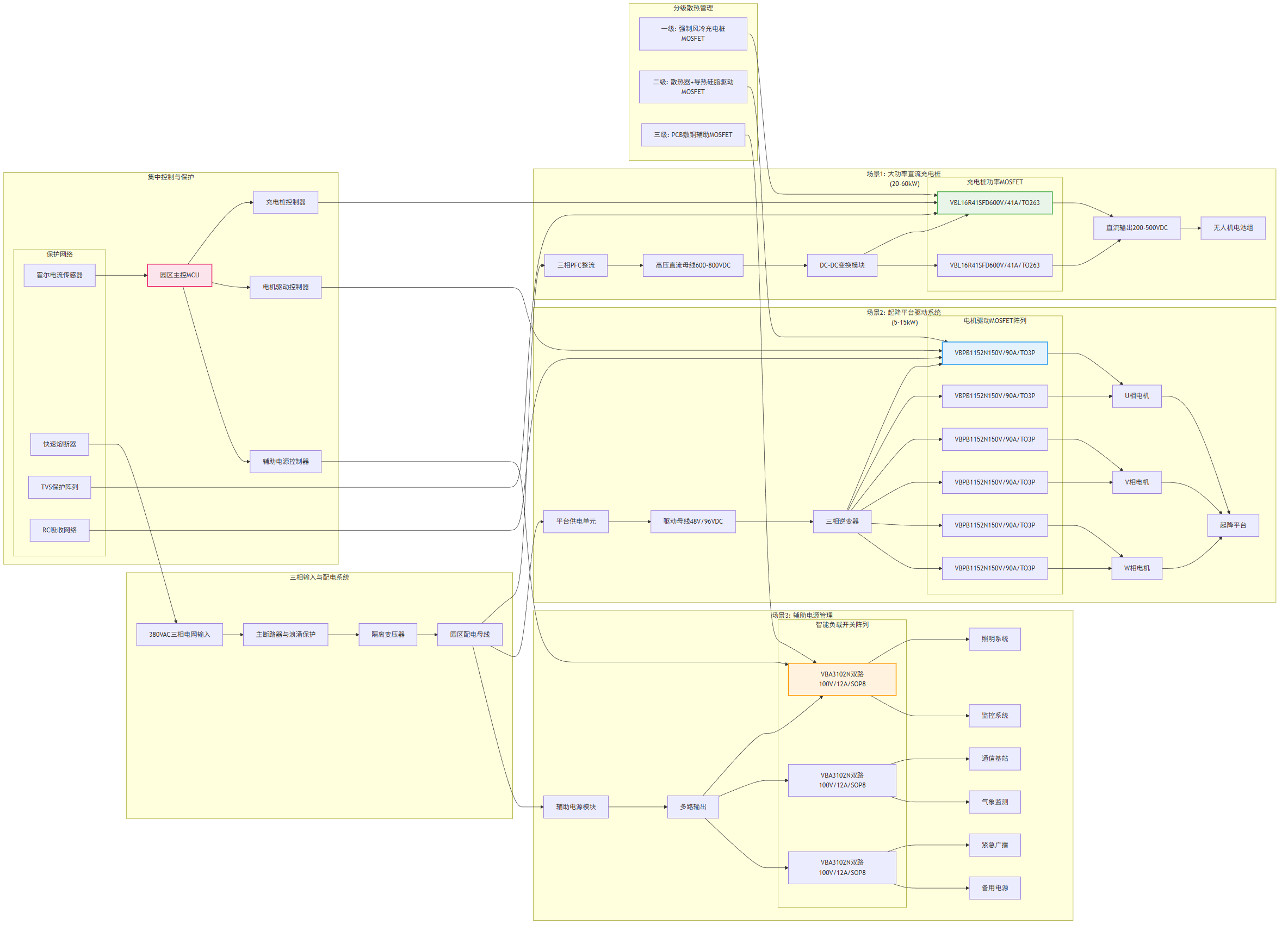Click the orange-highlighted VBA3102N双路 node
The image size is (1288, 931).
coord(842,680)
